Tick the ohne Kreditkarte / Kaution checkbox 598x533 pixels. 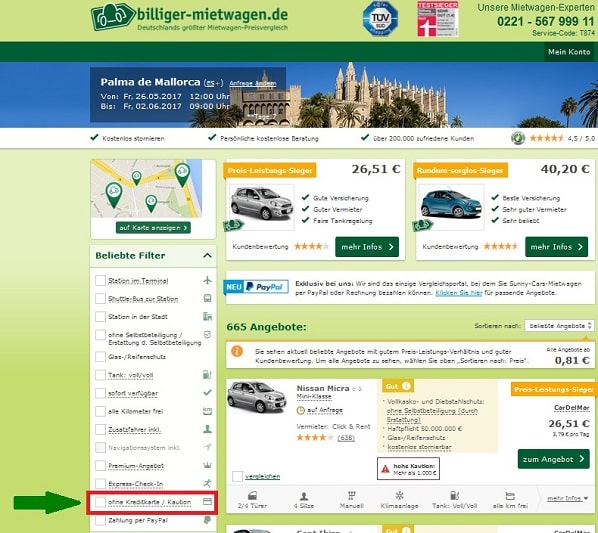[100, 502]
